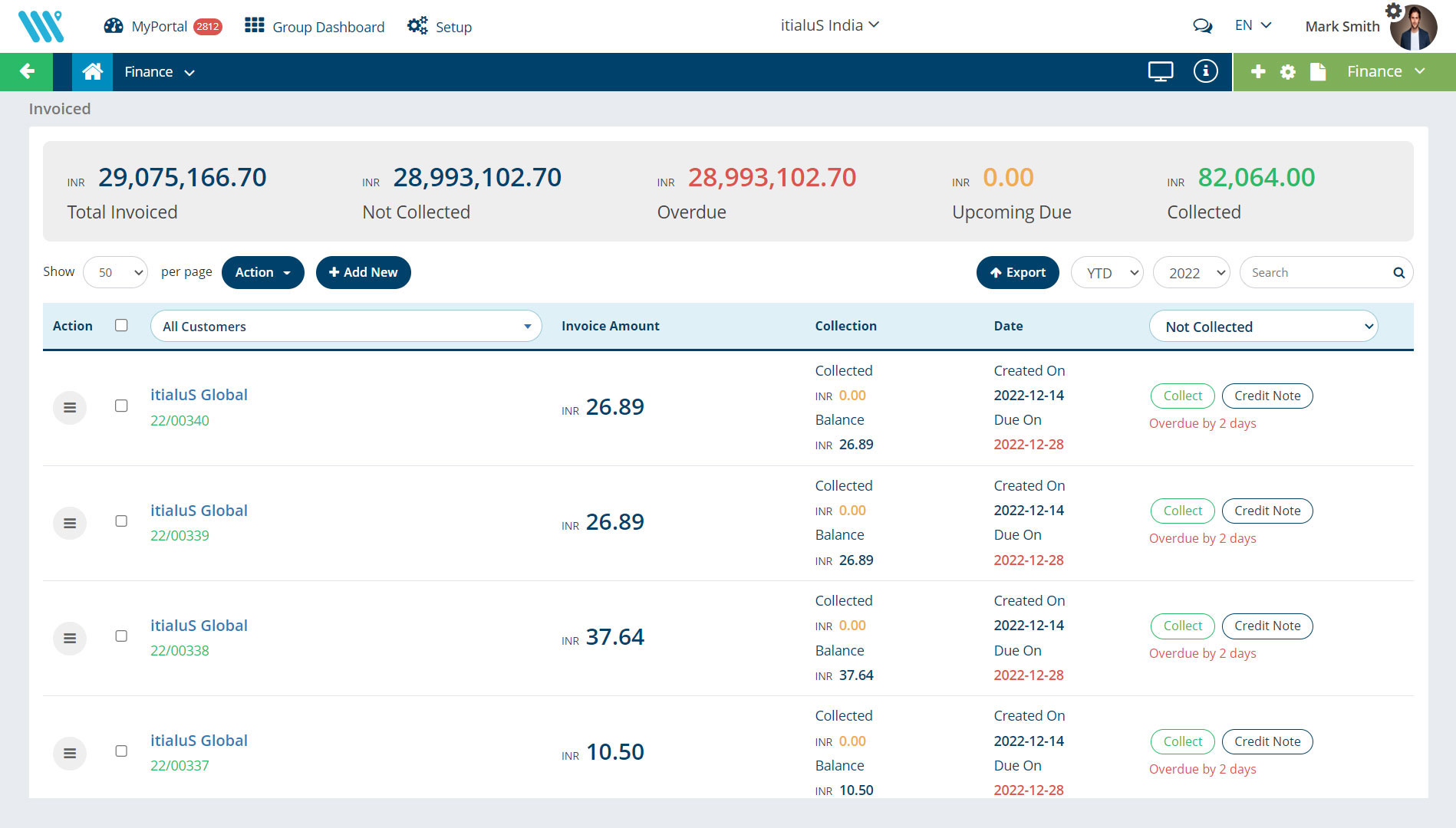Tick the select-all checkbox in header
The image size is (1456, 828).
click(121, 326)
